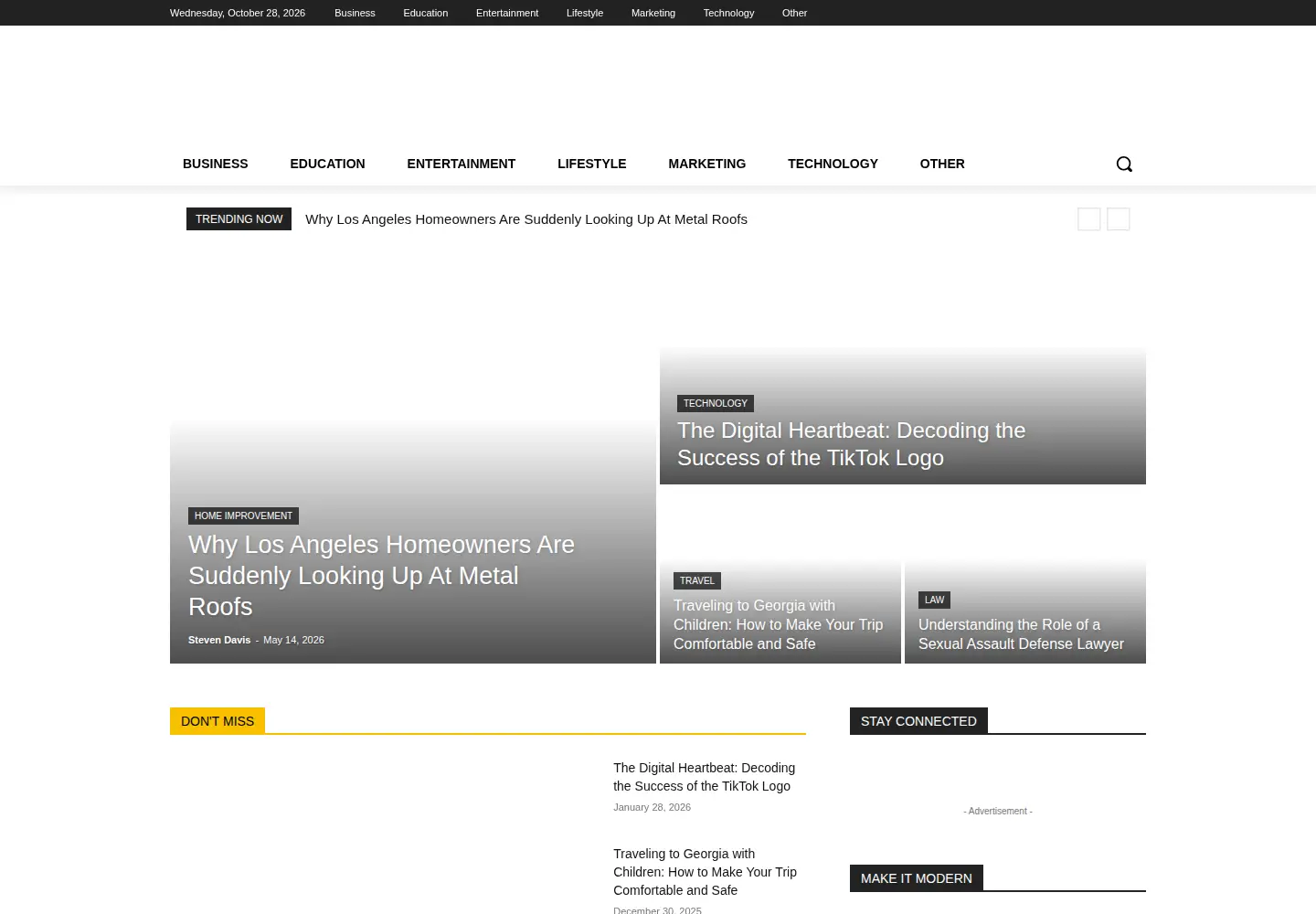Open LIFESTYLE in the main navigation menu
The height and width of the screenshot is (914, 1316).
click(592, 164)
